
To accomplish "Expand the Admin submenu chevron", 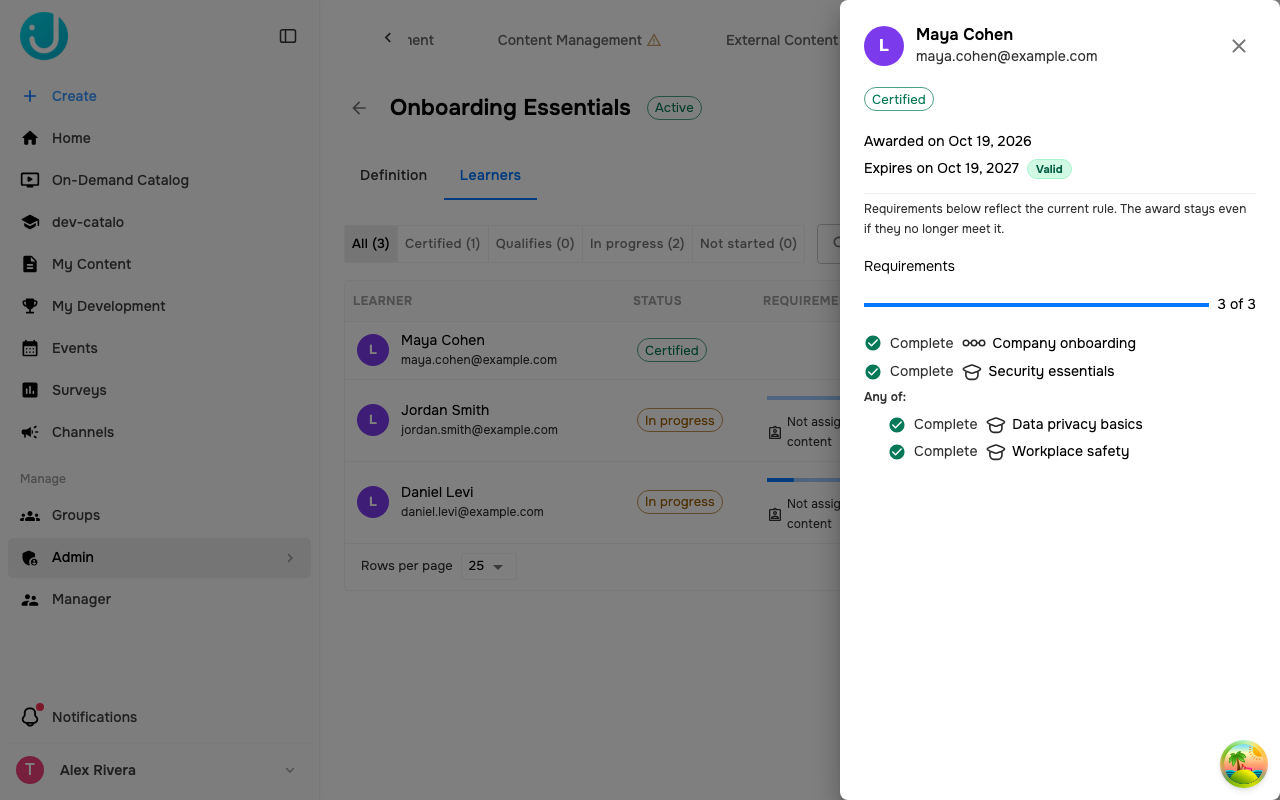I will click(x=290, y=558).
